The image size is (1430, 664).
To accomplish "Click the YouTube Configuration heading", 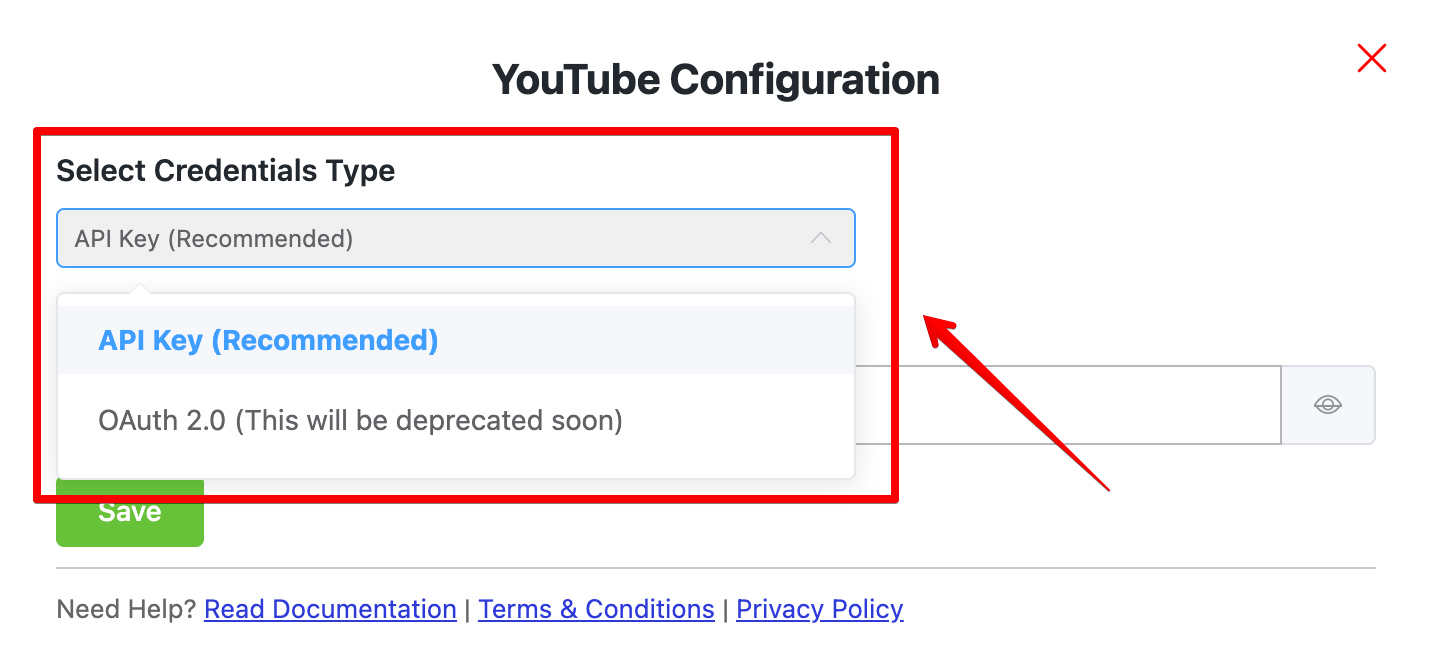I will (715, 80).
